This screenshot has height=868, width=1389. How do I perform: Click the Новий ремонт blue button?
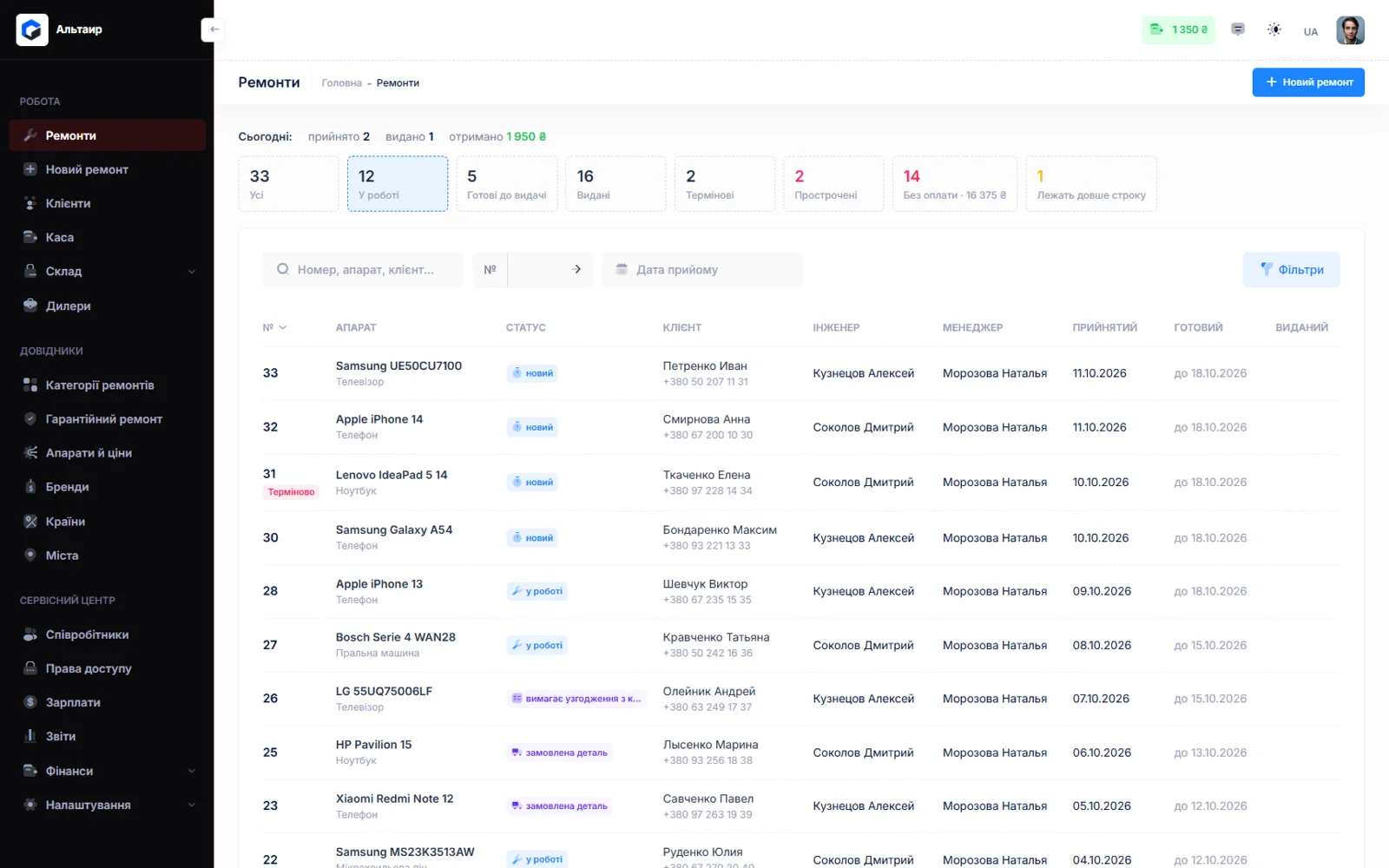(x=1308, y=82)
